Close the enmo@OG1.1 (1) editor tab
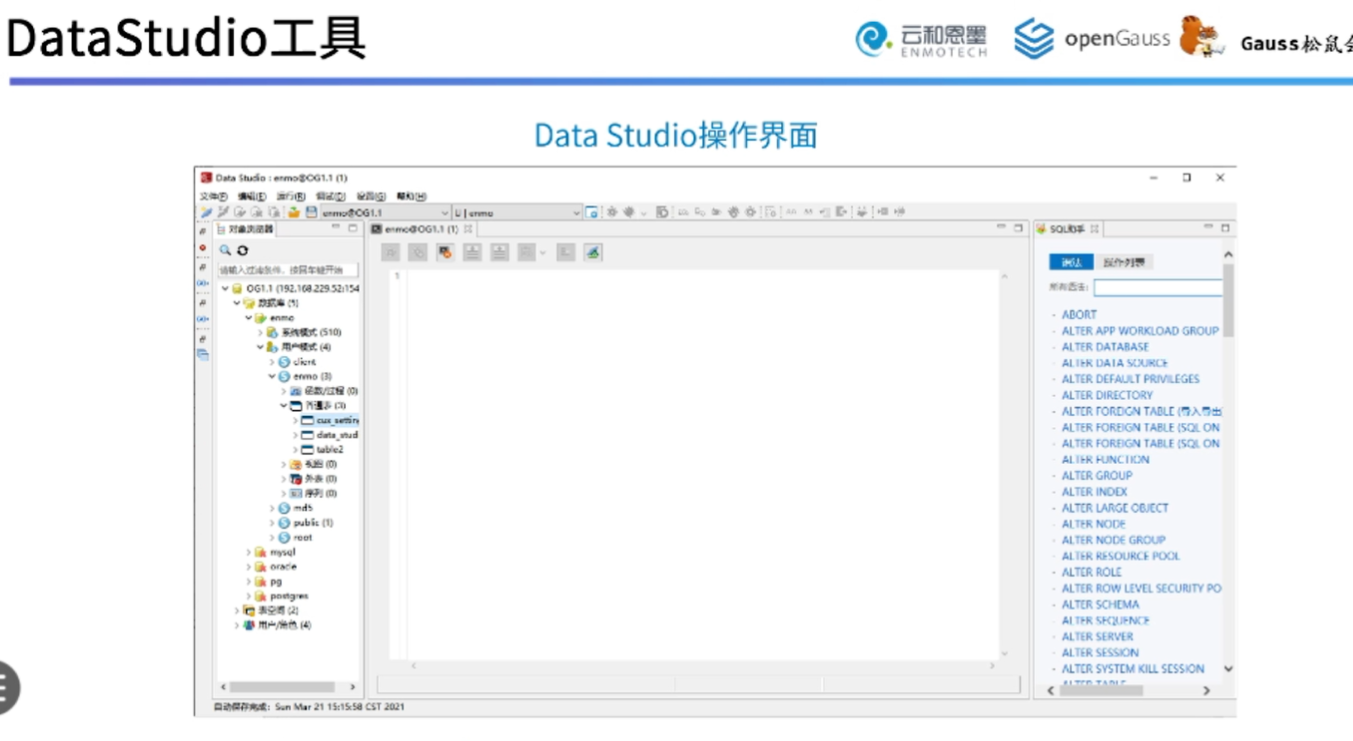1353x741 pixels. pyautogui.click(x=468, y=229)
